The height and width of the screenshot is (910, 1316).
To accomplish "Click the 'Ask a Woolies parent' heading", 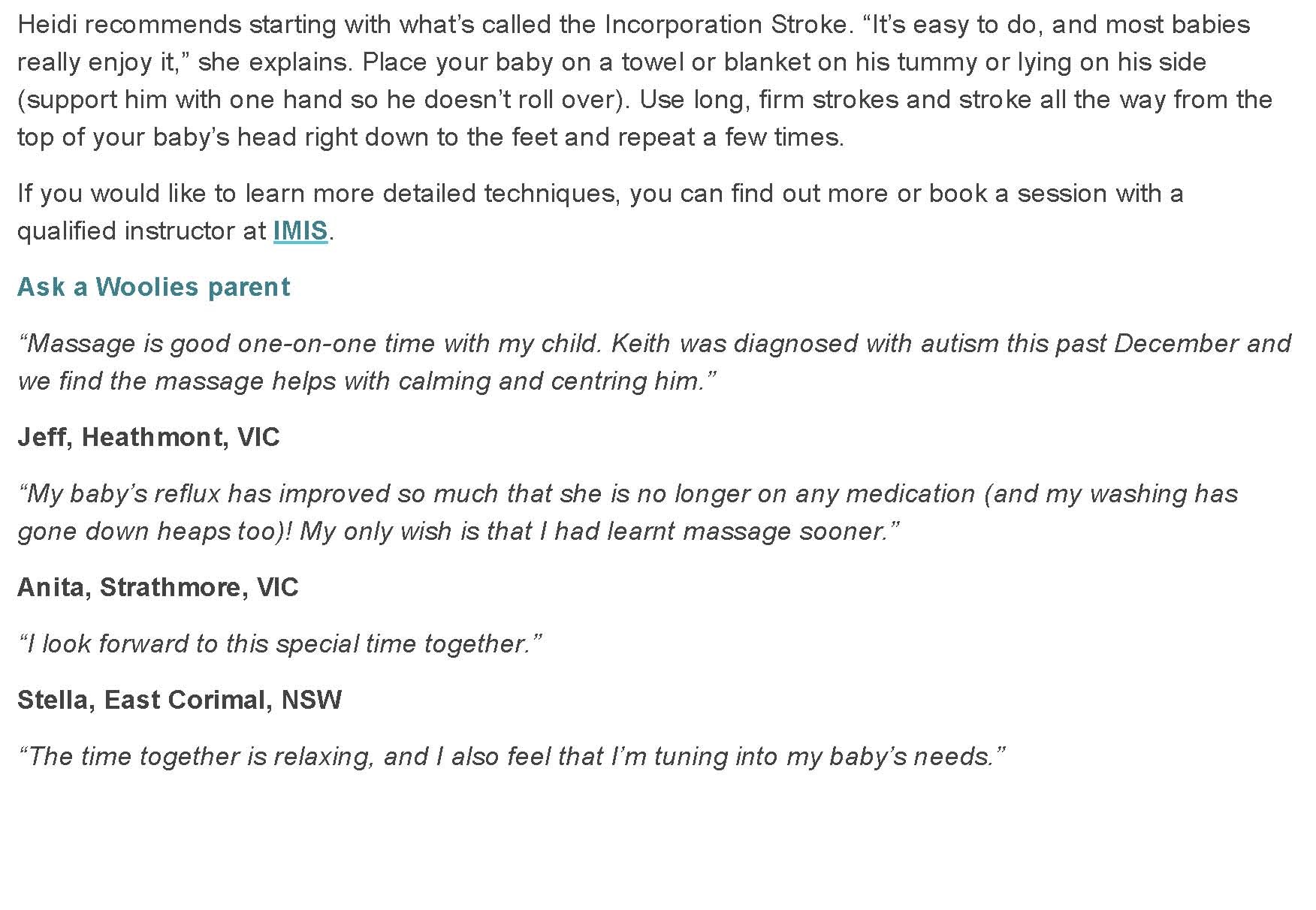I will pyautogui.click(x=153, y=287).
